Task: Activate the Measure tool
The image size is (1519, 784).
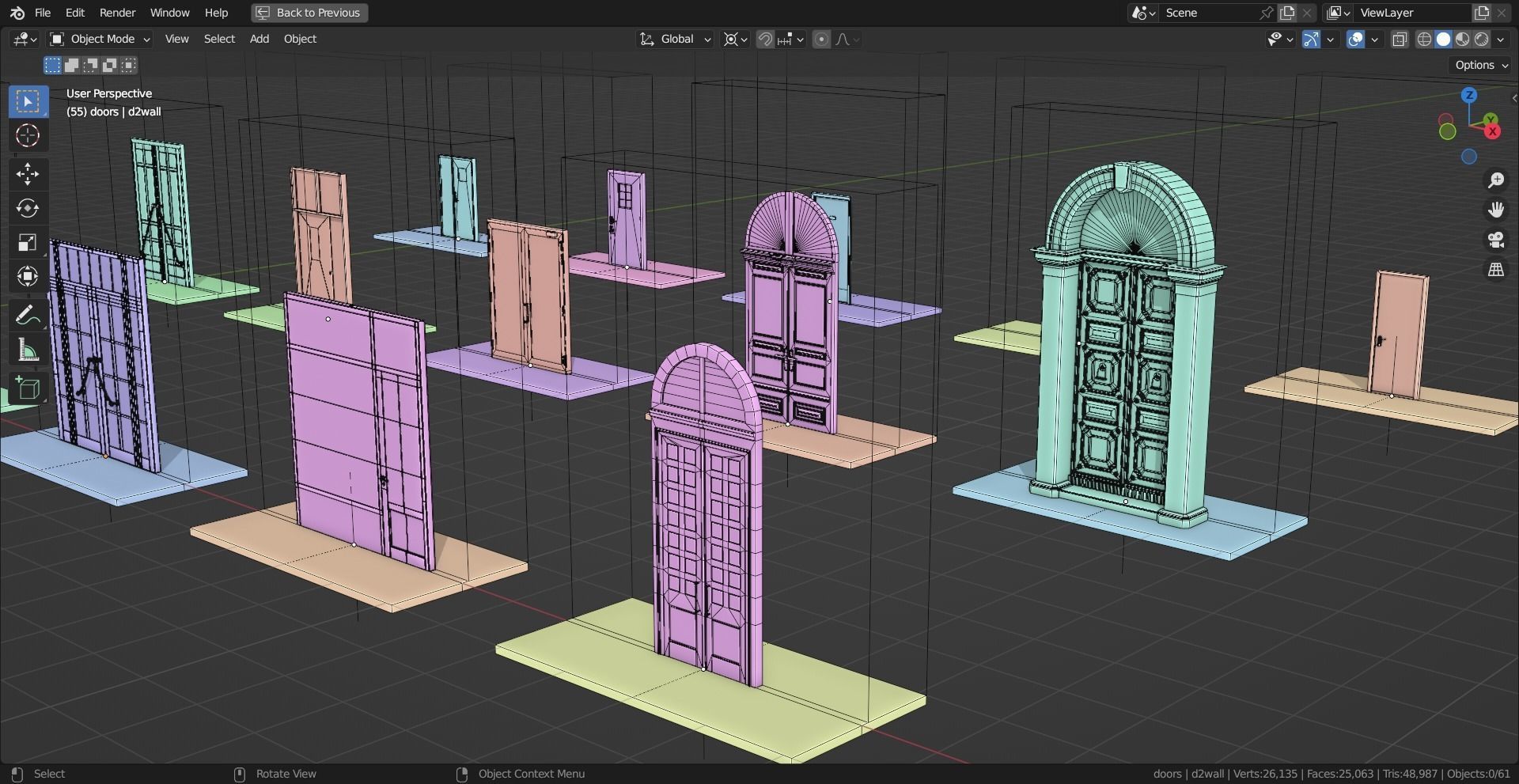Action: [28, 349]
